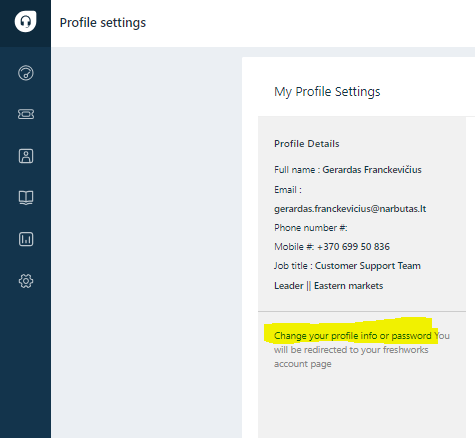Open the Contacts person icon
The height and width of the screenshot is (438, 475).
(x=26, y=156)
